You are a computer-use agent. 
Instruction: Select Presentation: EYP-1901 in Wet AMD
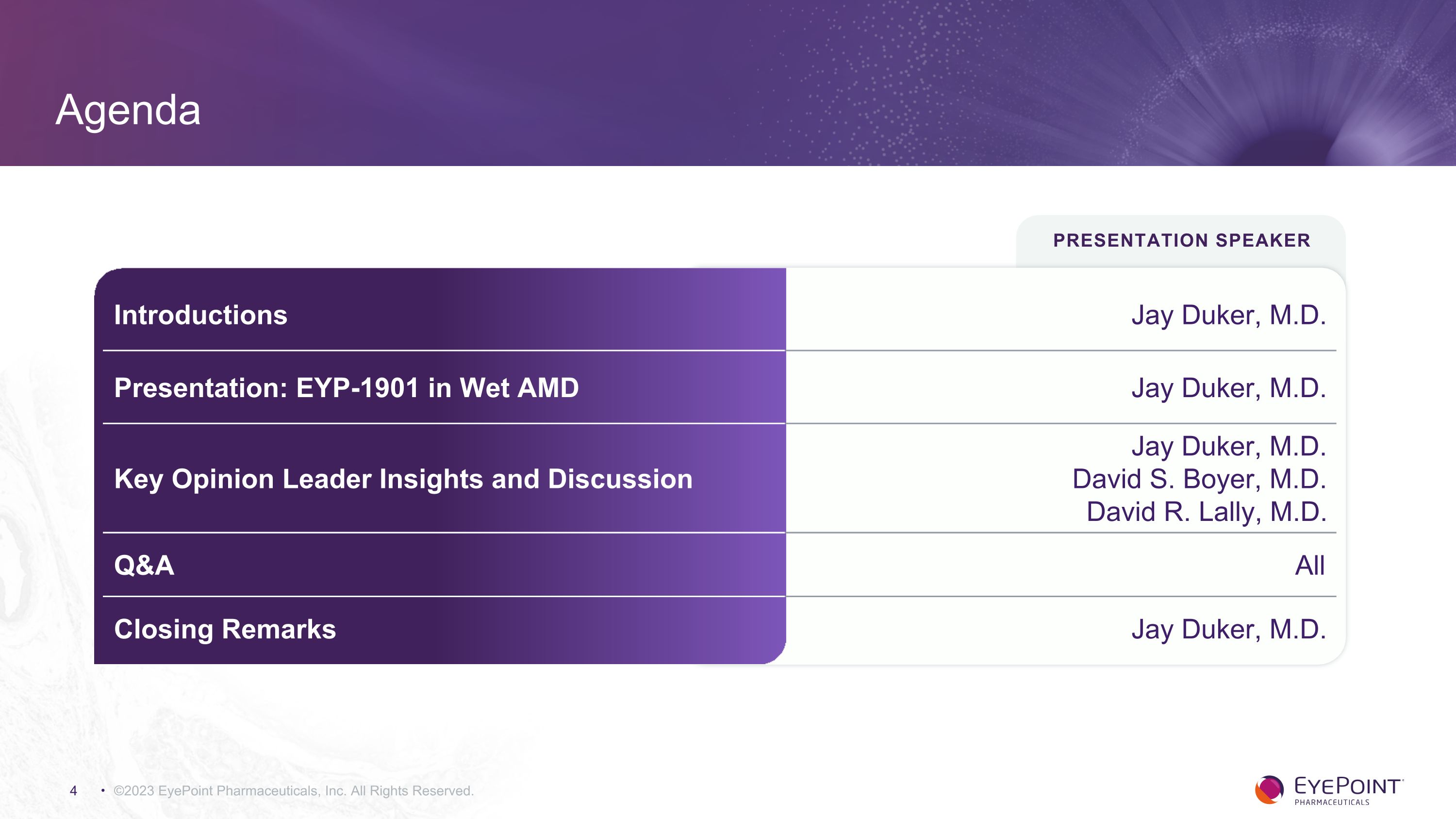(x=347, y=388)
